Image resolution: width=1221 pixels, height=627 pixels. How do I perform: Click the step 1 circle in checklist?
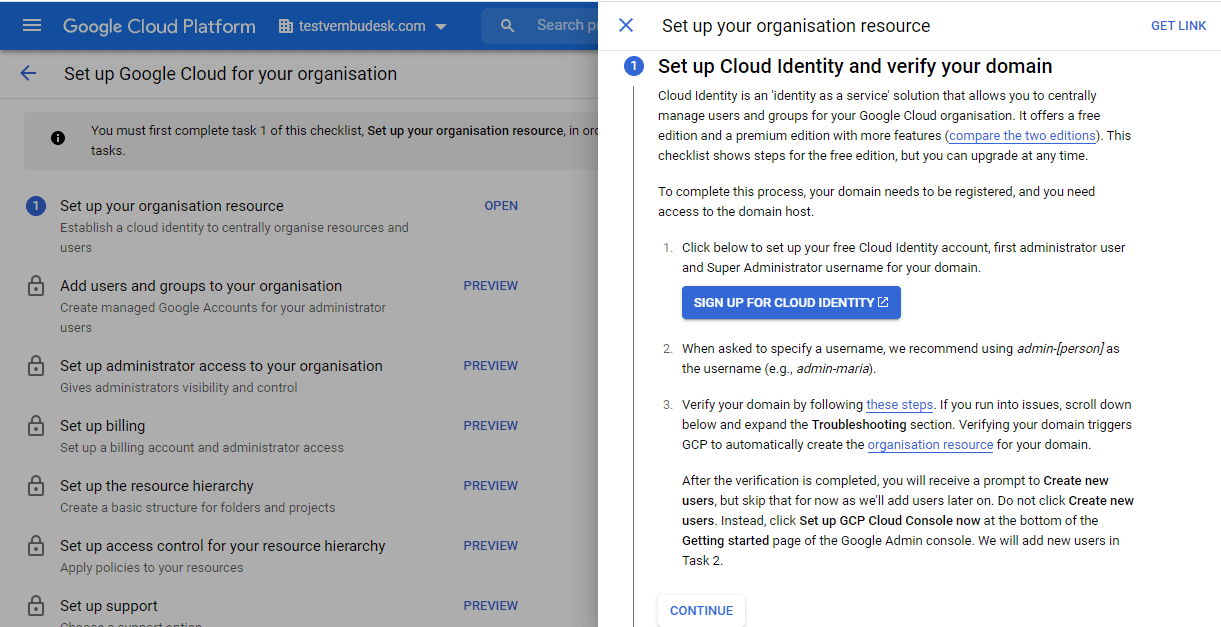pos(36,206)
